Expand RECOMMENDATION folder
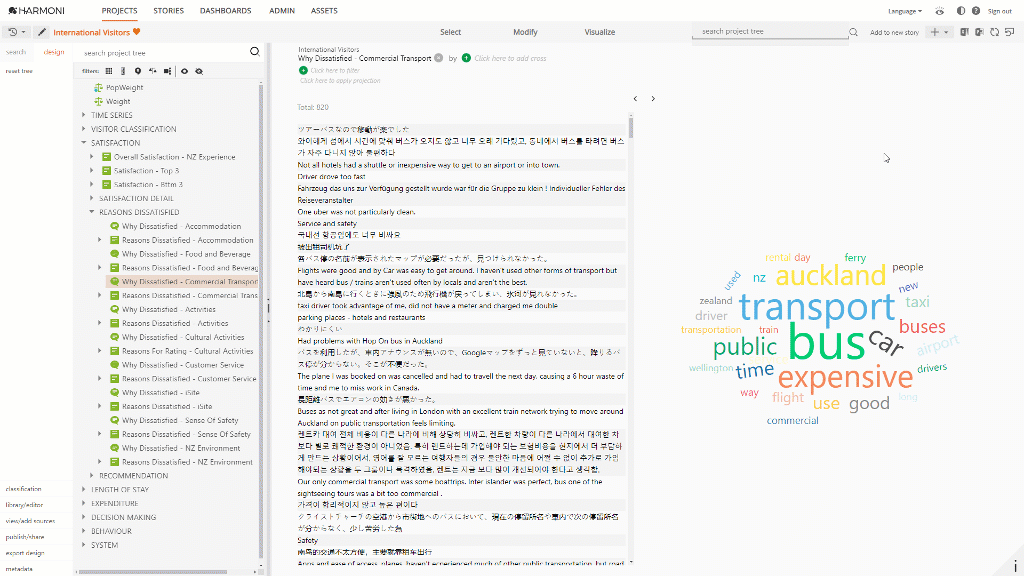 click(92, 475)
